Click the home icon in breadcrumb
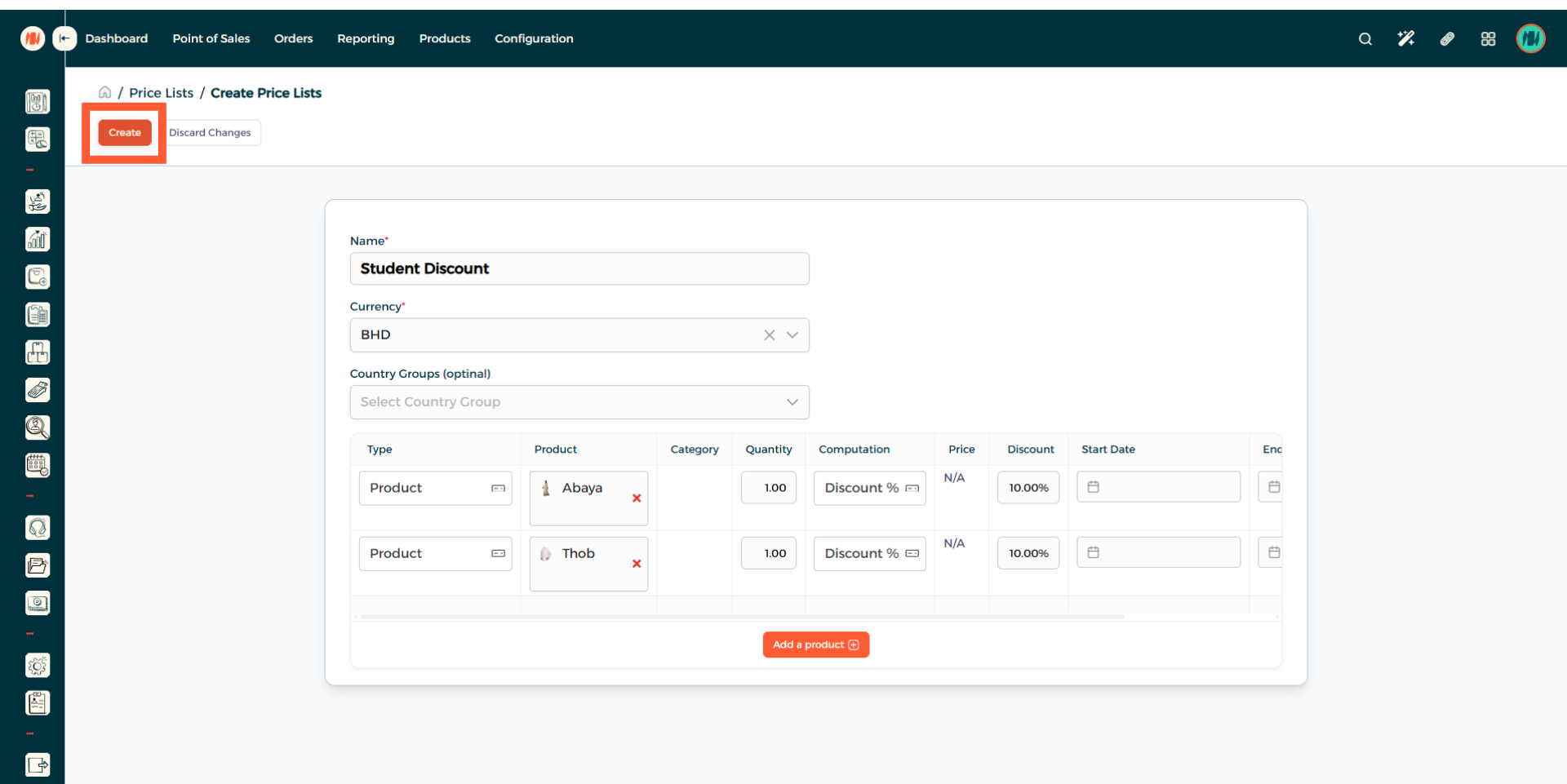The height and width of the screenshot is (784, 1567). coord(105,92)
